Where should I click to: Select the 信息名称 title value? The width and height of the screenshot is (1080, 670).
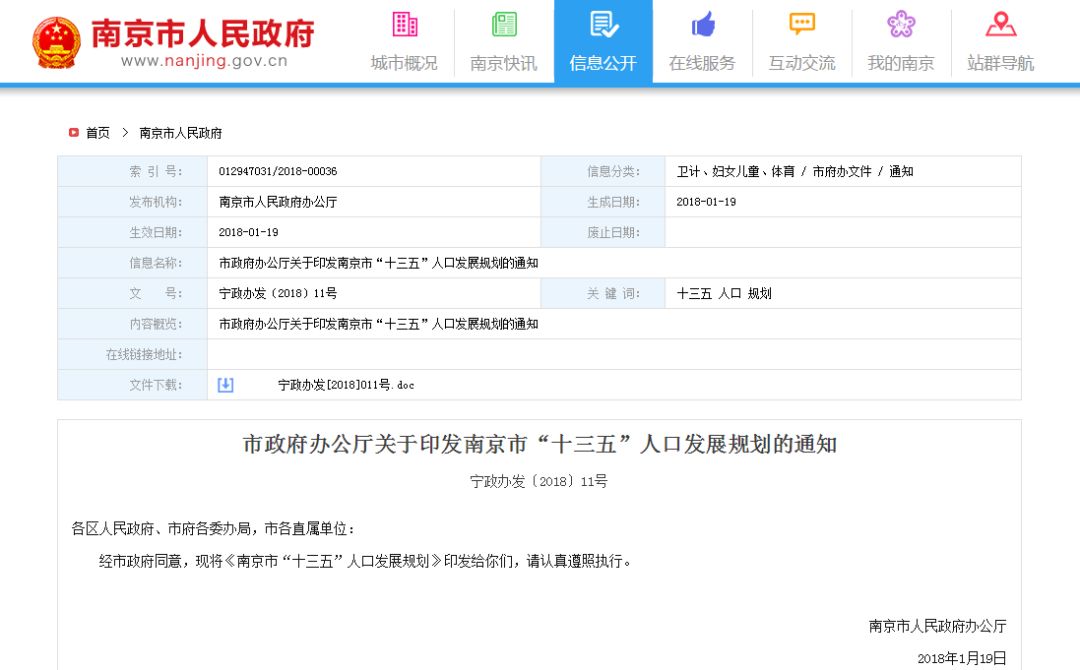click(378, 263)
